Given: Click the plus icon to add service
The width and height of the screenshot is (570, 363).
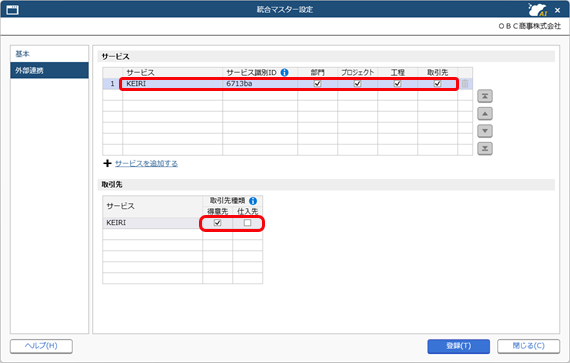Looking at the screenshot, I should [x=107, y=163].
